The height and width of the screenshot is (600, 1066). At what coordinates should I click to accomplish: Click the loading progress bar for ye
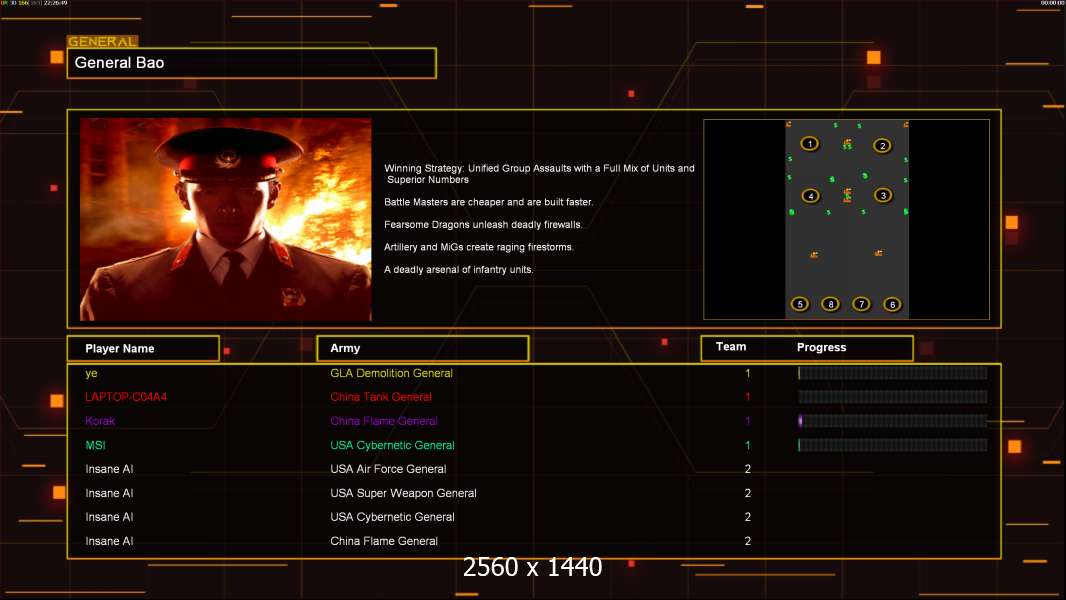[893, 372]
